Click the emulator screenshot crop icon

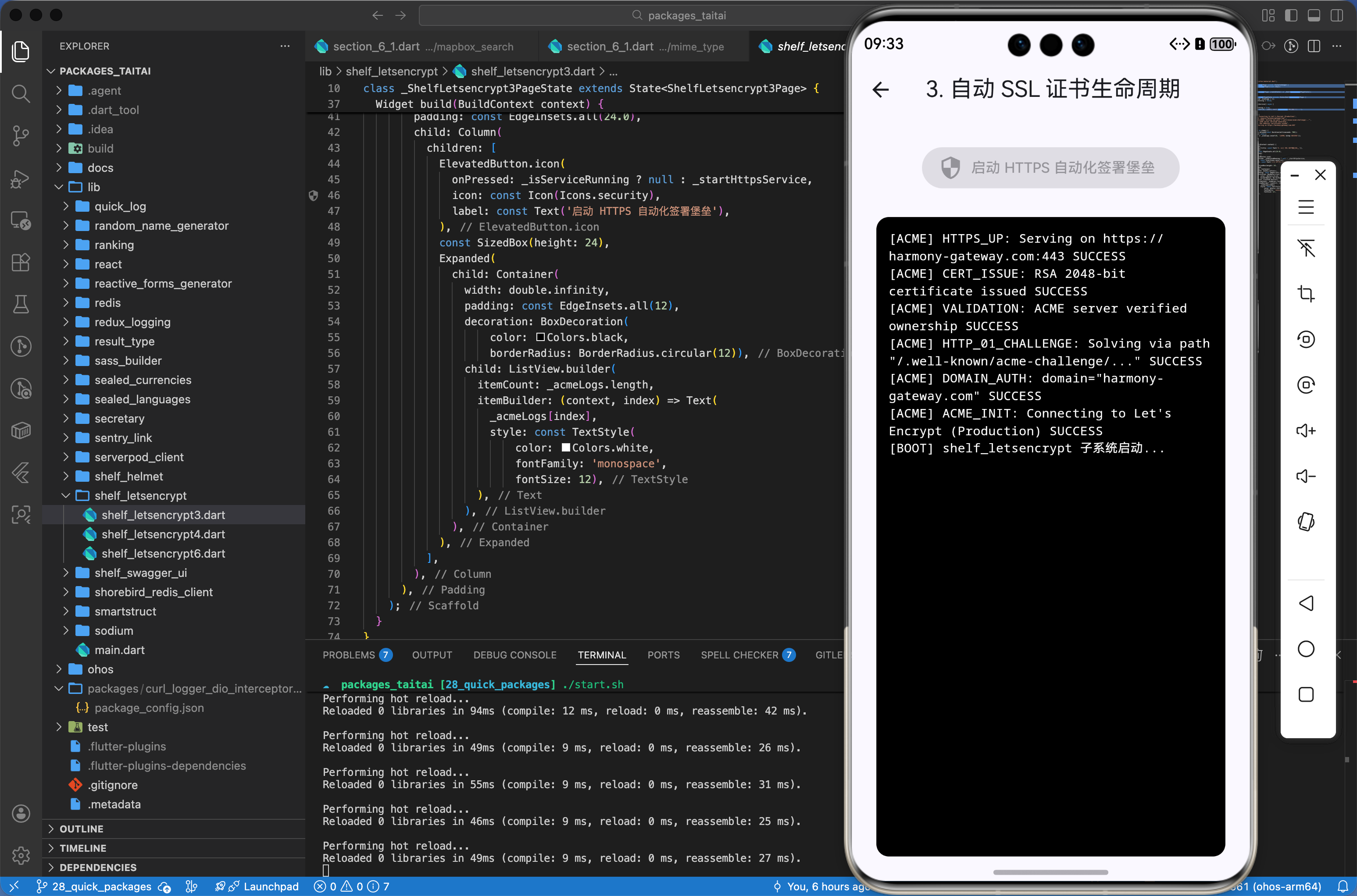tap(1306, 294)
